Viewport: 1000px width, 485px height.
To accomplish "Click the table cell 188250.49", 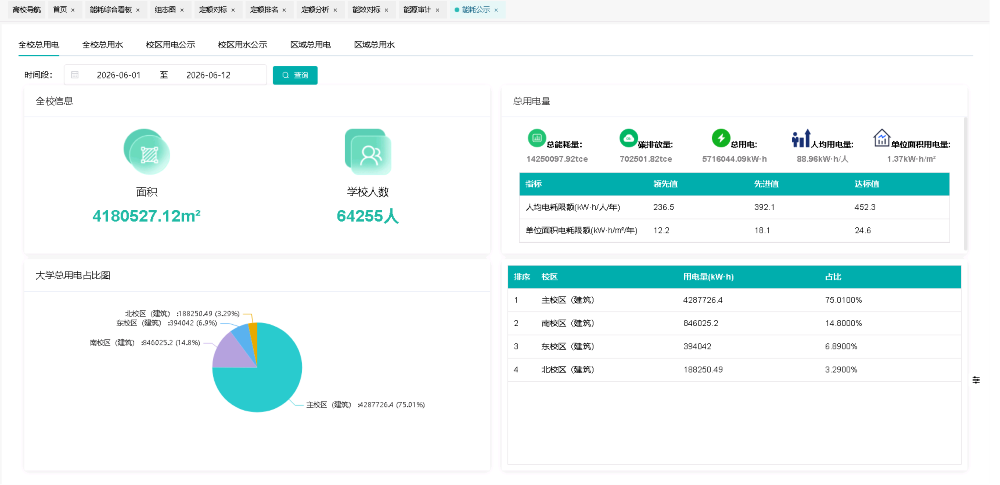I will [704, 369].
